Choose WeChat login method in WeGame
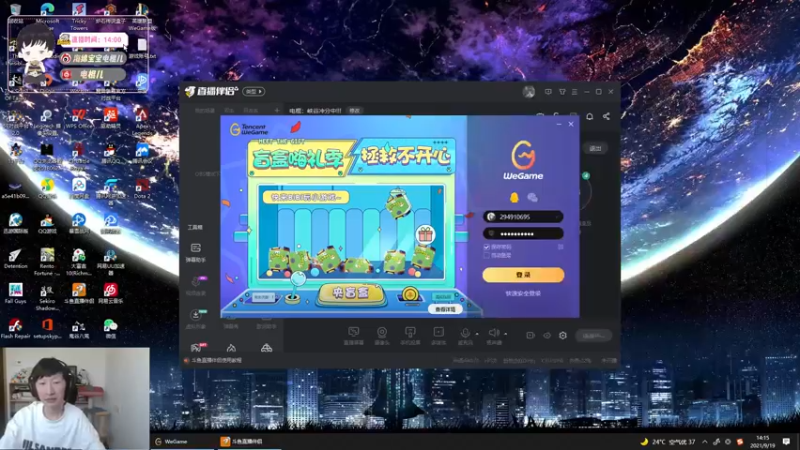The height and width of the screenshot is (450, 800). (532, 197)
